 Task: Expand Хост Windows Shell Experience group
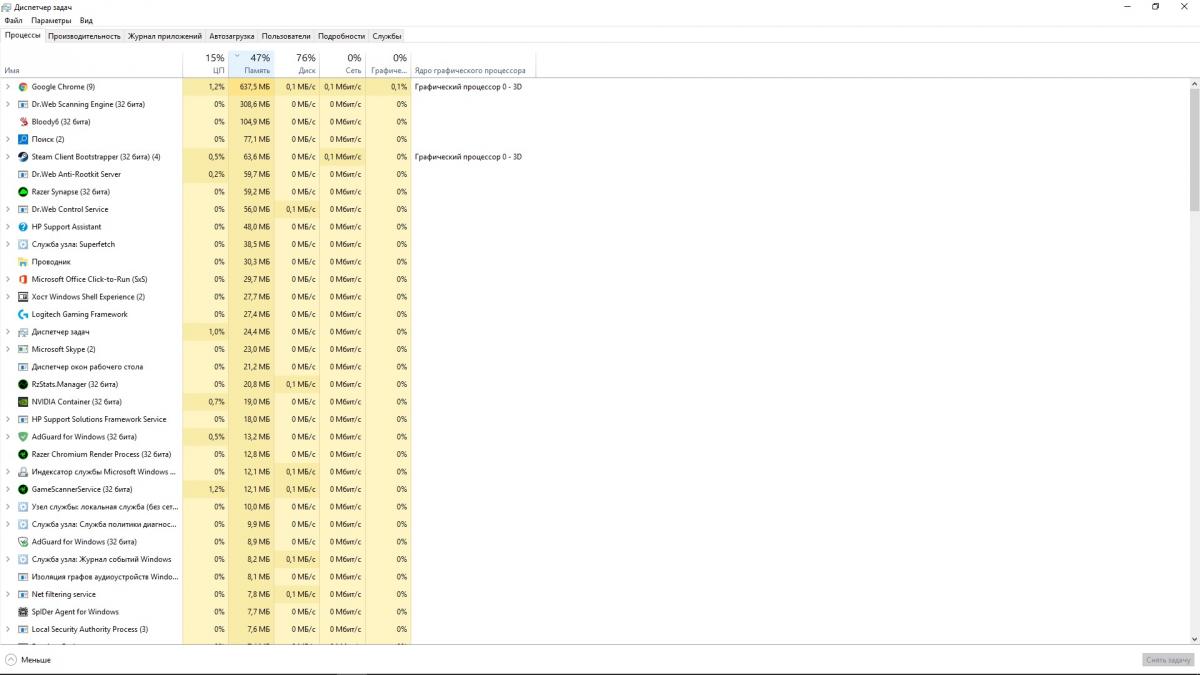point(8,297)
